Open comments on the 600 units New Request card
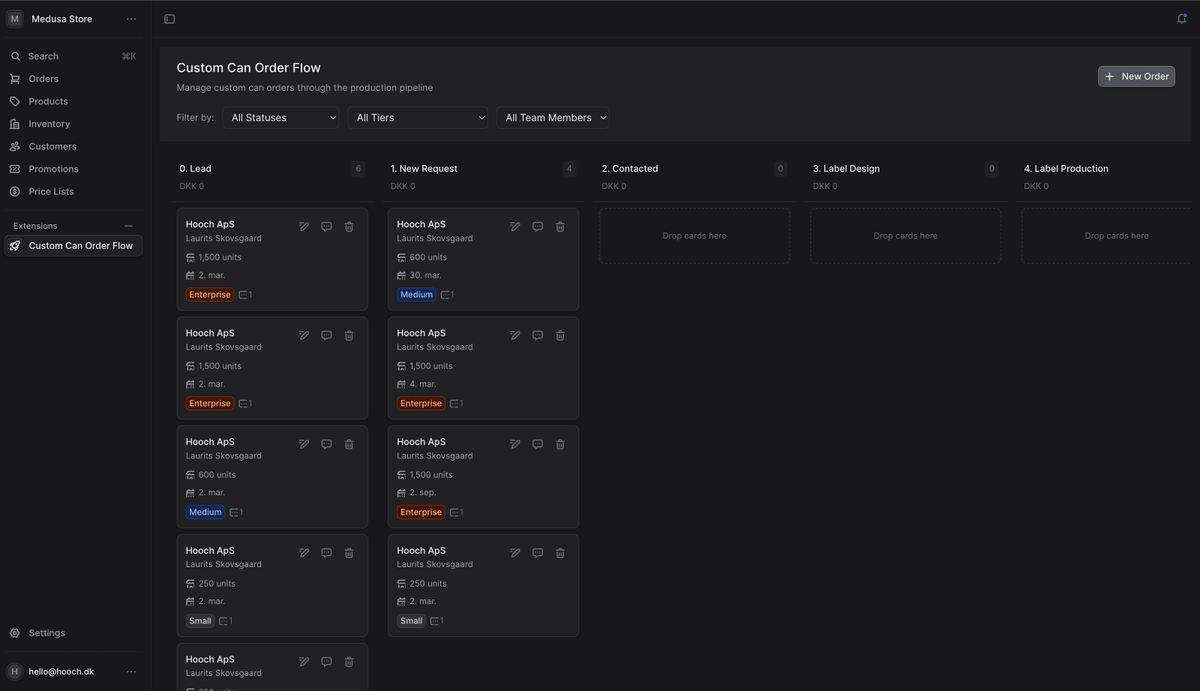Image resolution: width=1200 pixels, height=691 pixels. pos(537,227)
